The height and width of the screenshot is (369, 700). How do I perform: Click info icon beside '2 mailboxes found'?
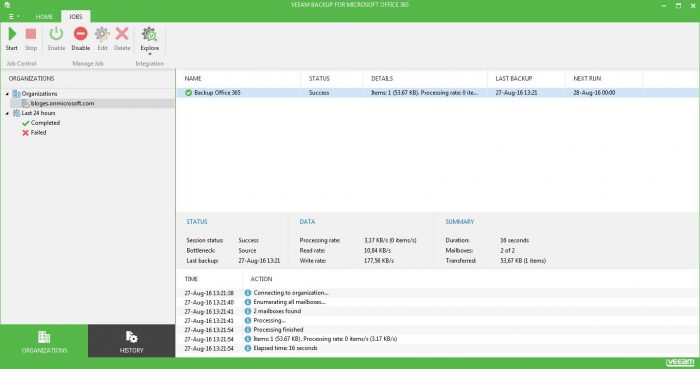pos(248,311)
